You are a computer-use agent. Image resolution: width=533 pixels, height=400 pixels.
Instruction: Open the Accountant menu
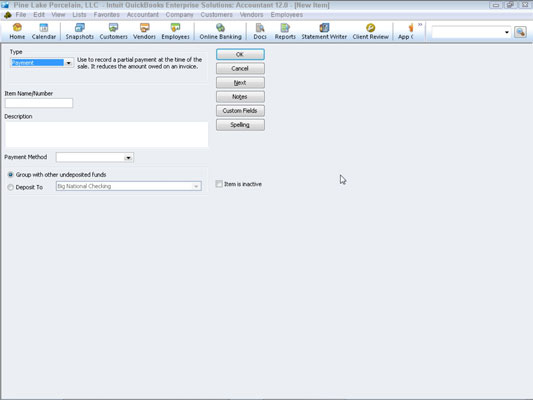point(142,15)
